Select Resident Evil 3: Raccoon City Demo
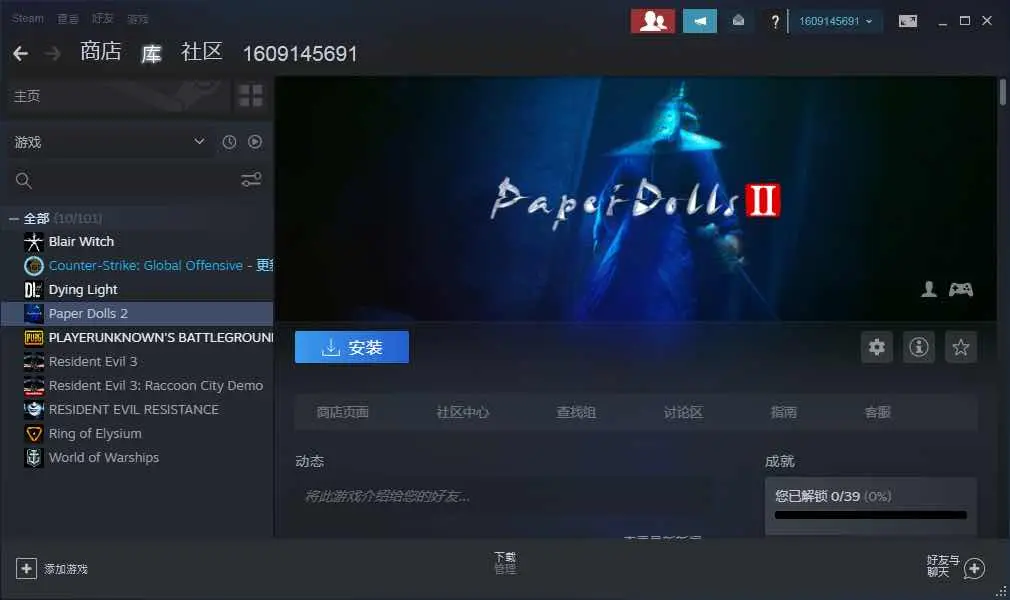The height and width of the screenshot is (600, 1010). (138, 386)
